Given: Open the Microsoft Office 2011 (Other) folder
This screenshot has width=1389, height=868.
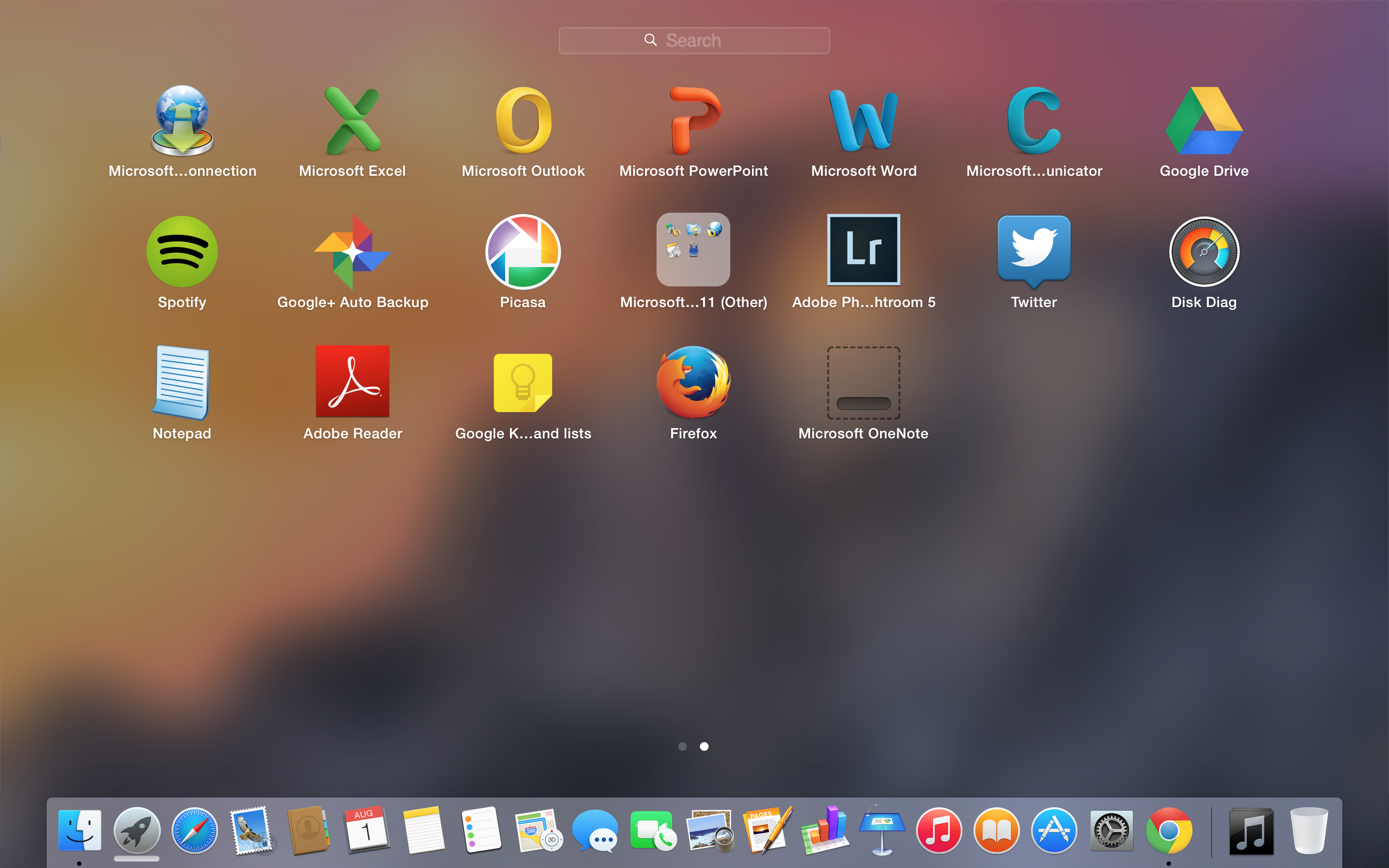Looking at the screenshot, I should point(693,250).
